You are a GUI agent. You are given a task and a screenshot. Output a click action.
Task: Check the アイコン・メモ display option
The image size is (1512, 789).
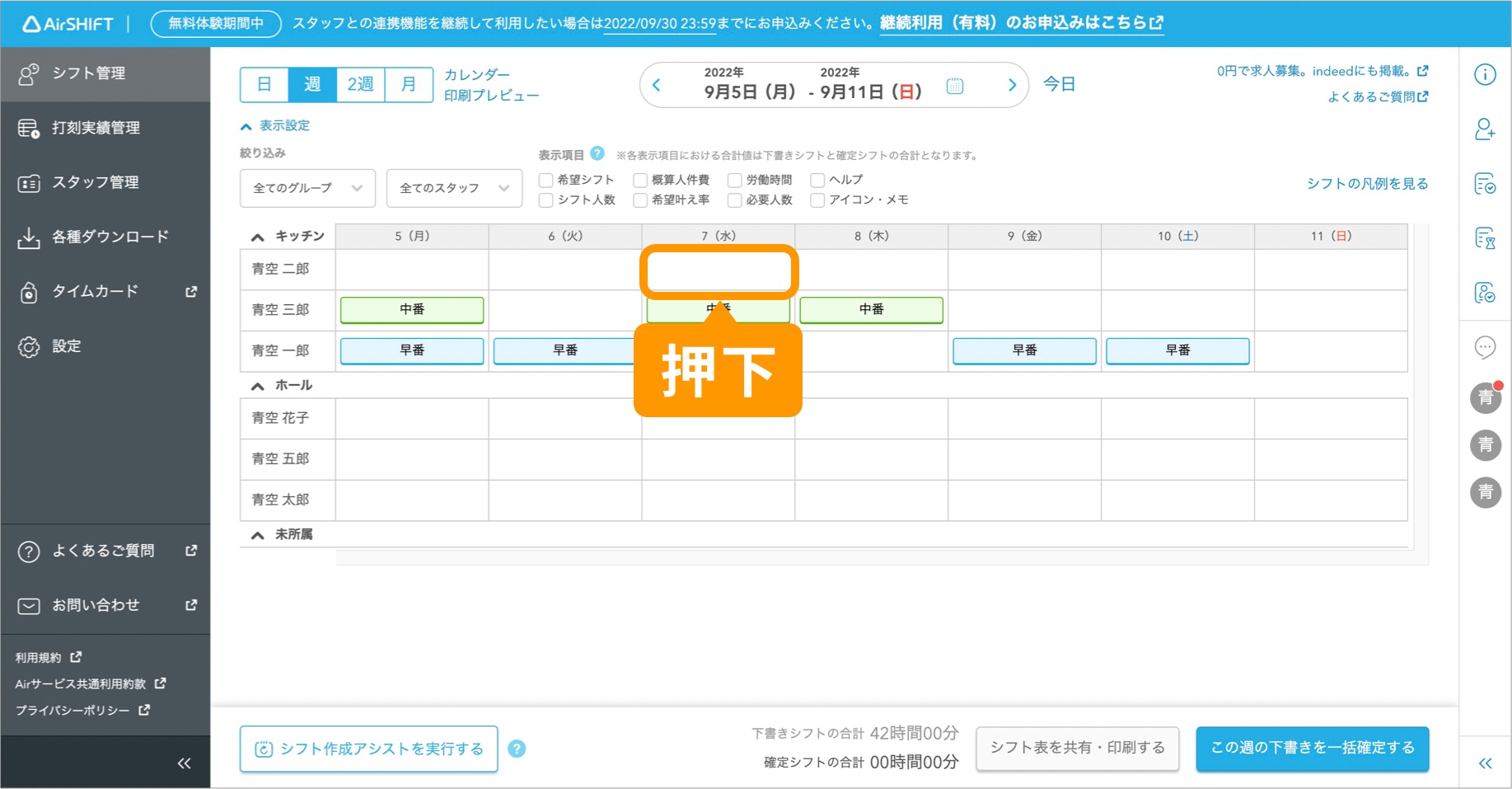pos(817,200)
